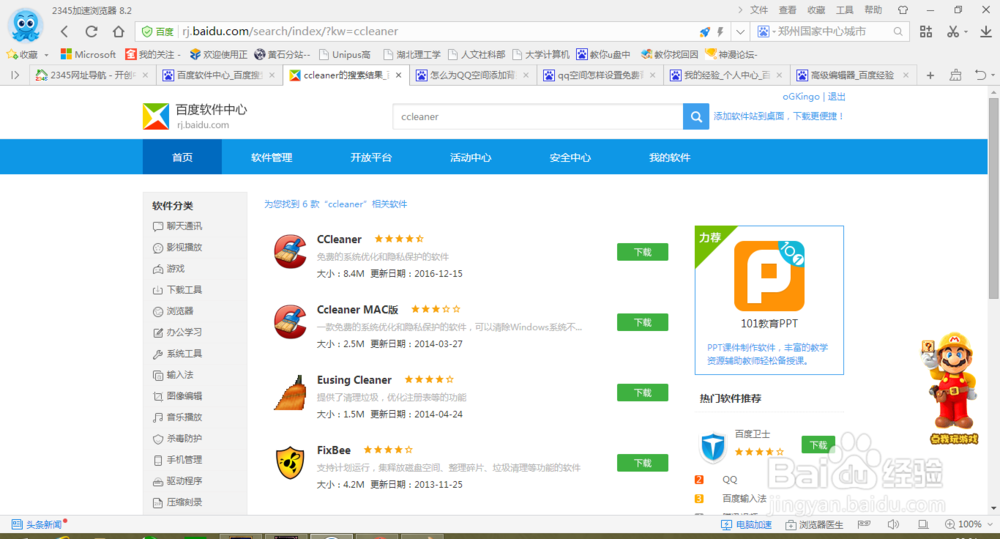Go back with the browser back arrow
Screen dimensions: 1000x539
pyautogui.click(x=64, y=31)
